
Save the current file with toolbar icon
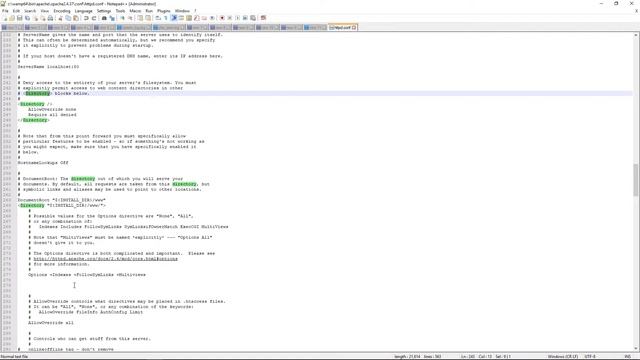click(x=20, y=18)
